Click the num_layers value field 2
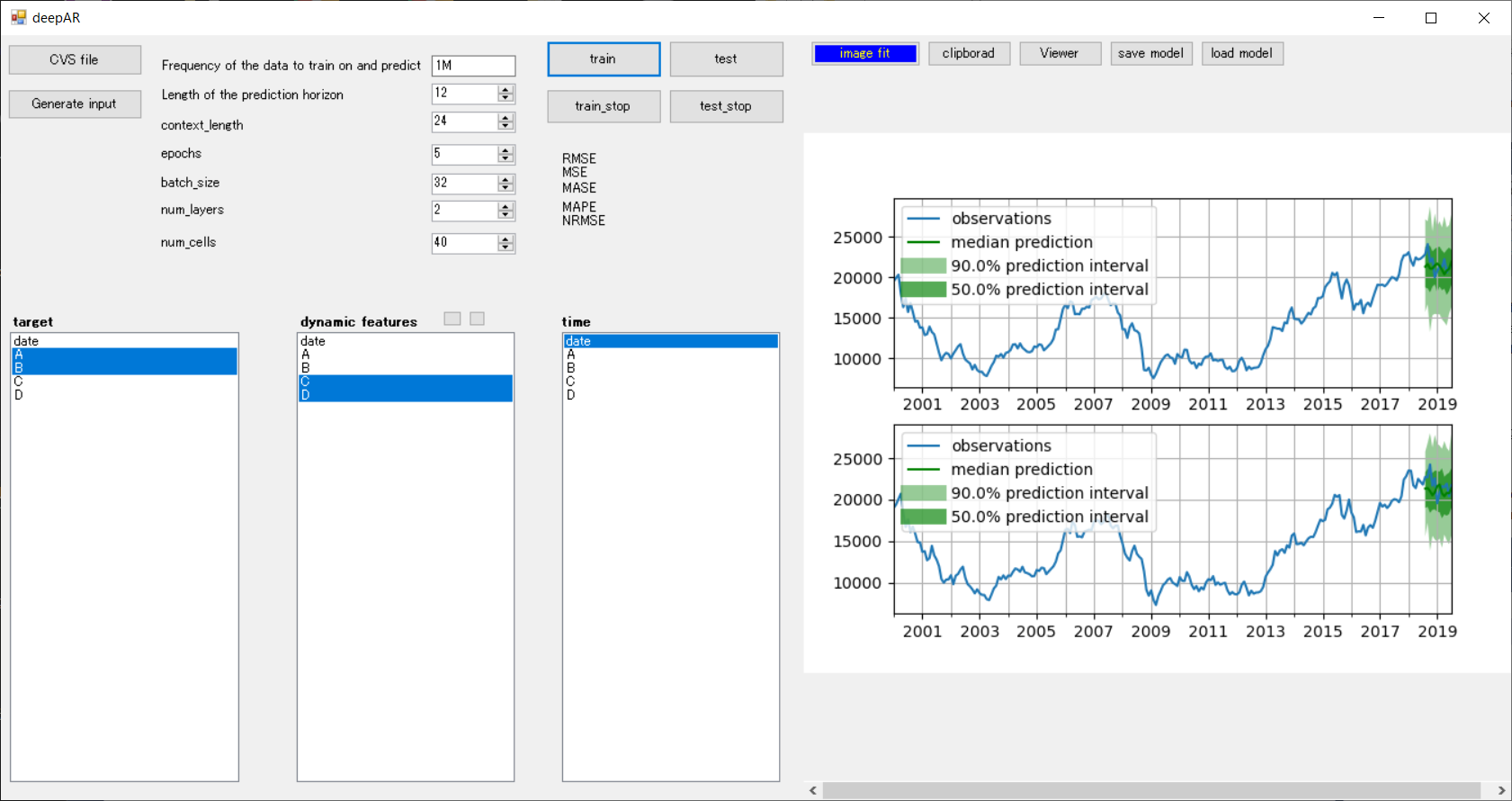This screenshot has height=801, width=1512. point(465,211)
